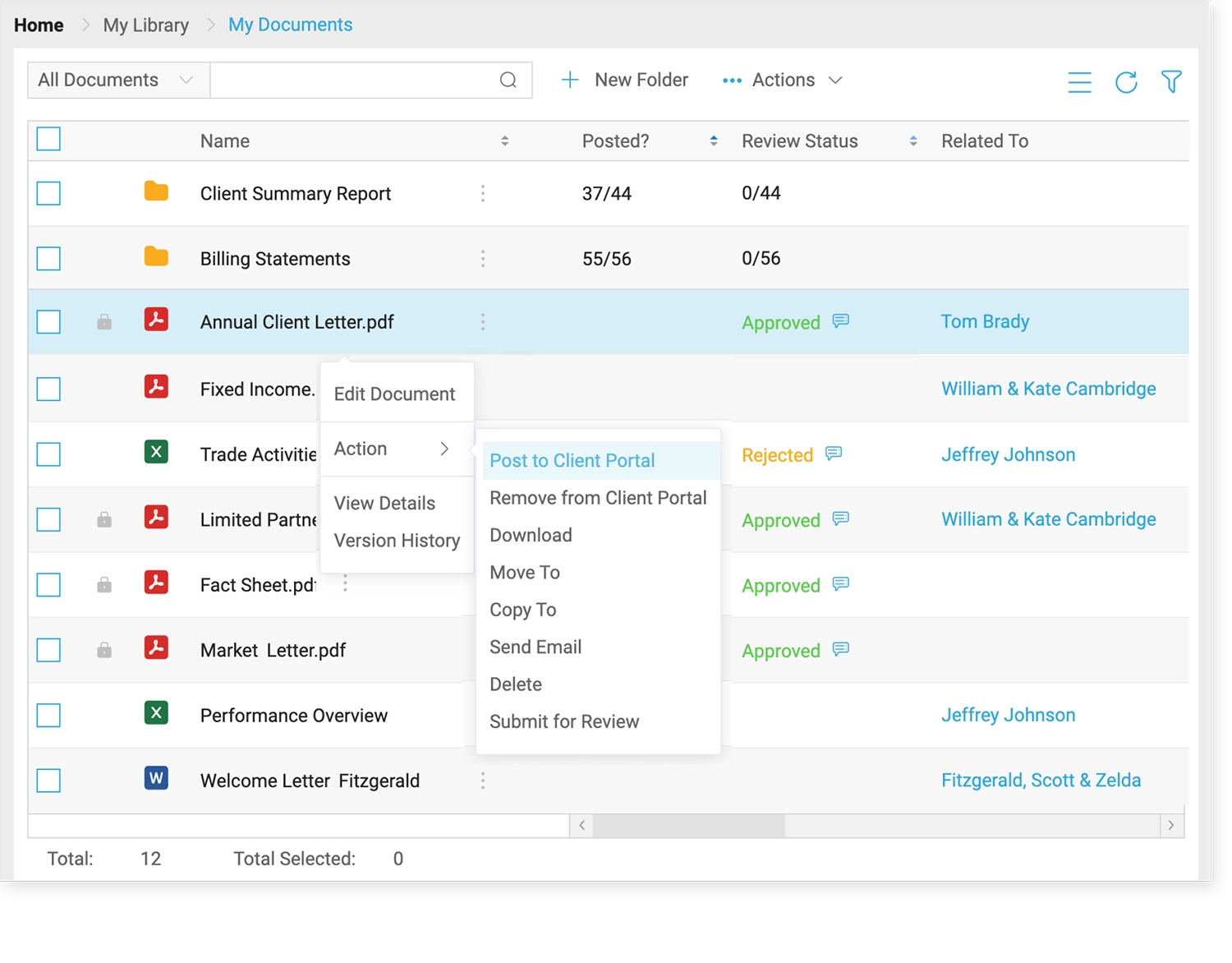Click the Annual Client Letter PDF icon
This screenshot has height=963, width=1232.
click(156, 319)
